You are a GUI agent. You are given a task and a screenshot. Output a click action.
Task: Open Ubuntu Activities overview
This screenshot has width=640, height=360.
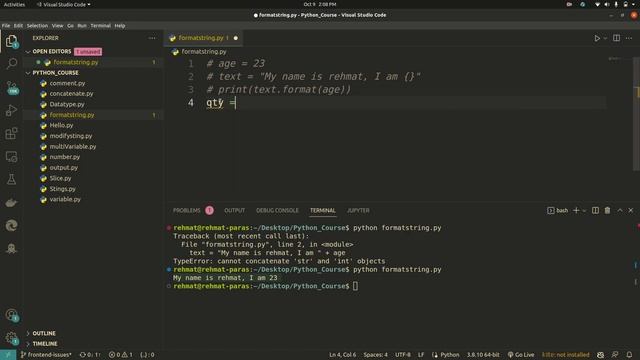coord(14,4)
